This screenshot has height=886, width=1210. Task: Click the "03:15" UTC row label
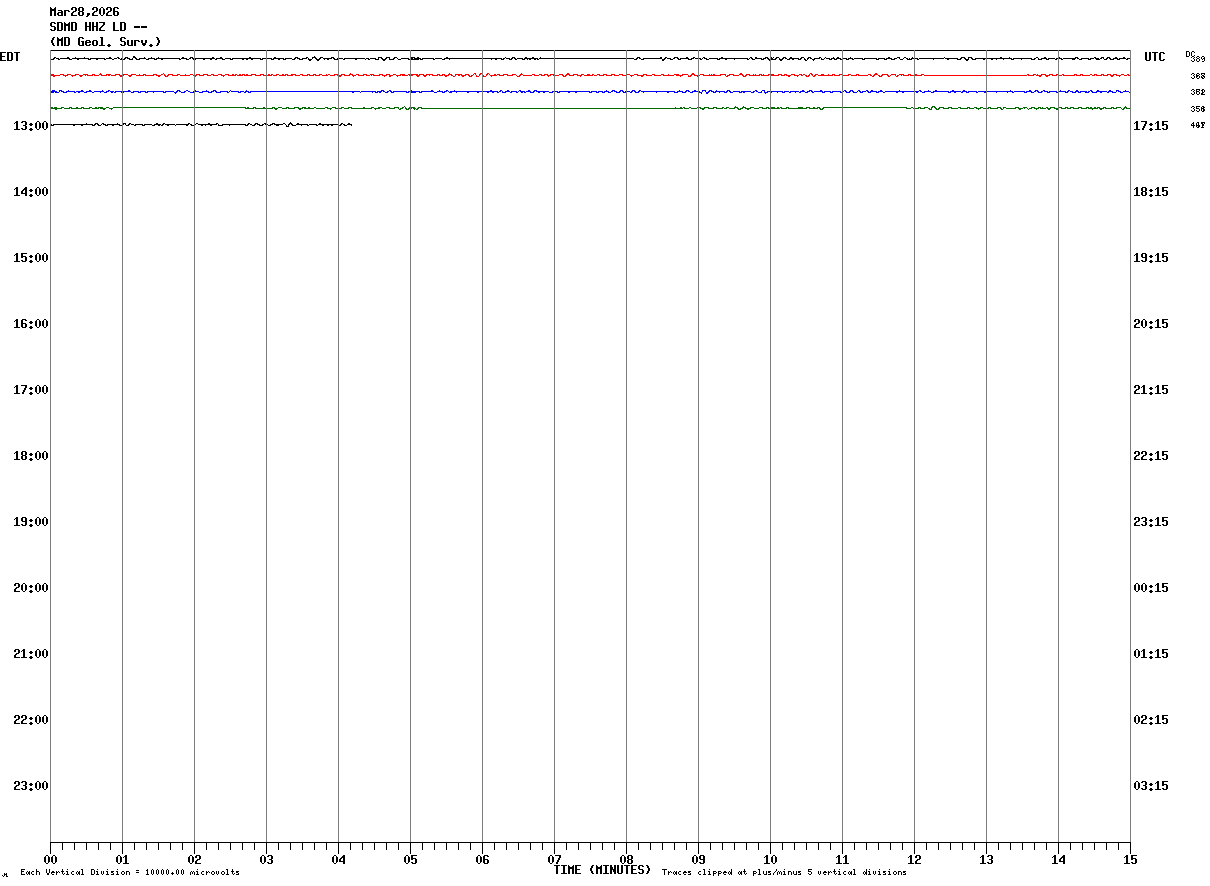click(x=1151, y=785)
